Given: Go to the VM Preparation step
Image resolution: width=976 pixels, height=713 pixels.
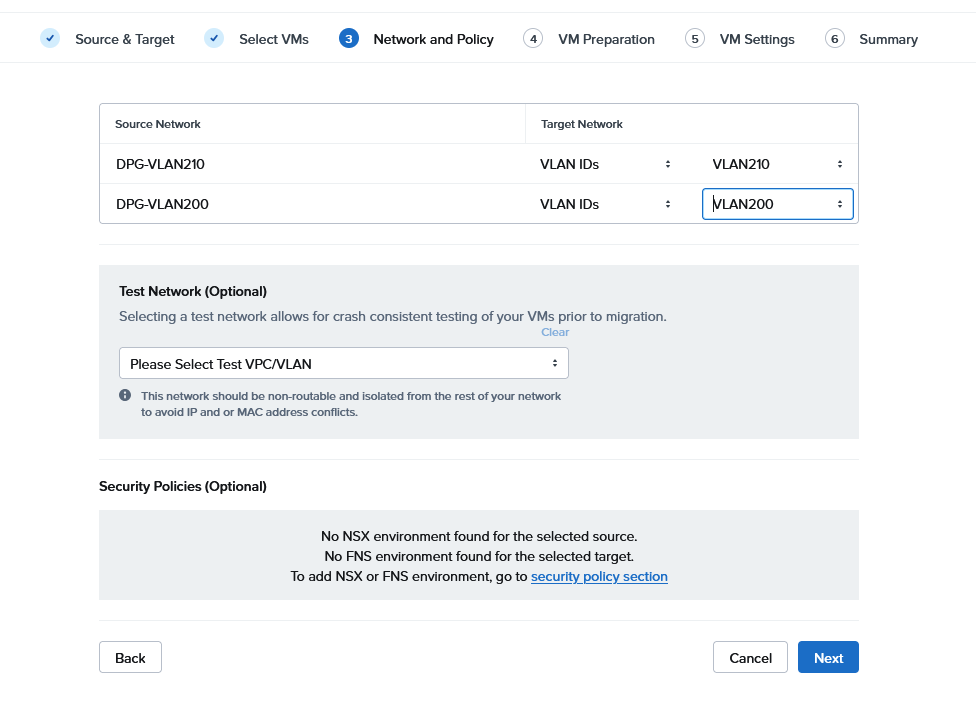Looking at the screenshot, I should 606,39.
